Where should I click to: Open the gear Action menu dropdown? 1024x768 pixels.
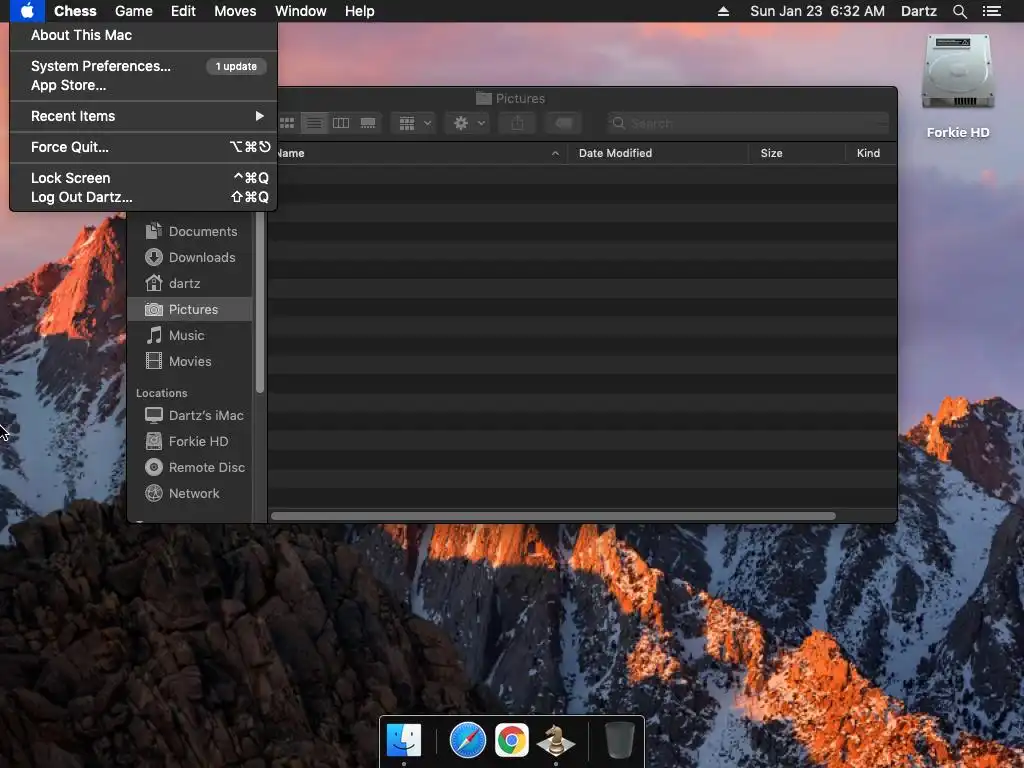pyautogui.click(x=468, y=123)
